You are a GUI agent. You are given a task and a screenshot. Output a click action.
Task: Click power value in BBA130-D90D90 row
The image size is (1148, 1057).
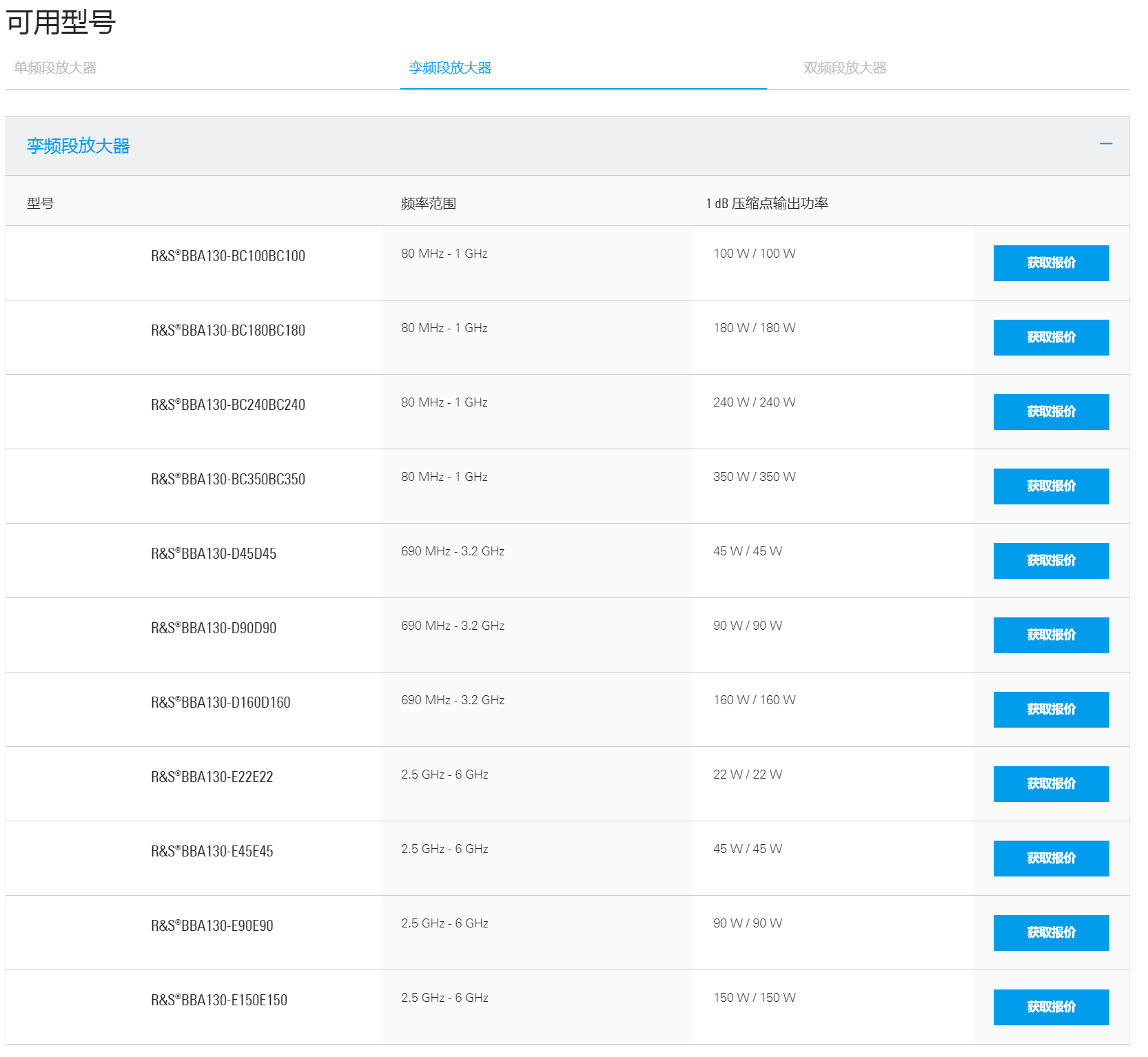748,626
